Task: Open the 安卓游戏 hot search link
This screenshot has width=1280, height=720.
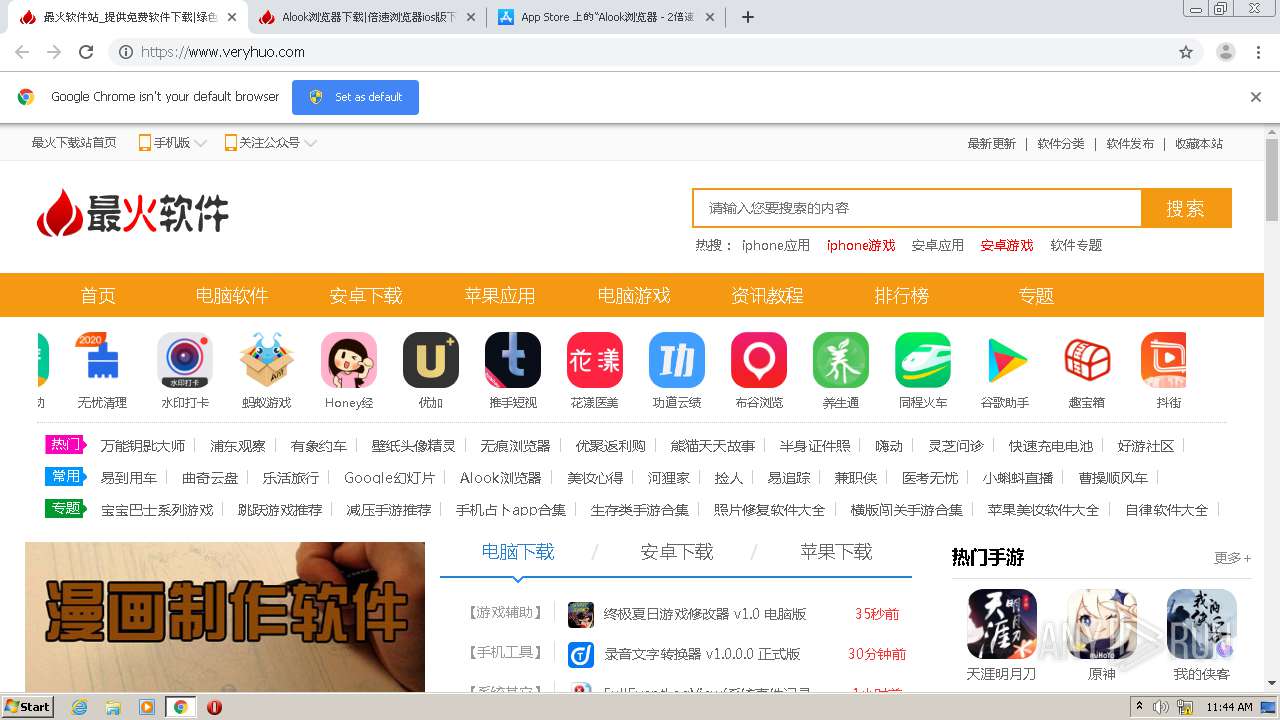Action: point(1007,245)
